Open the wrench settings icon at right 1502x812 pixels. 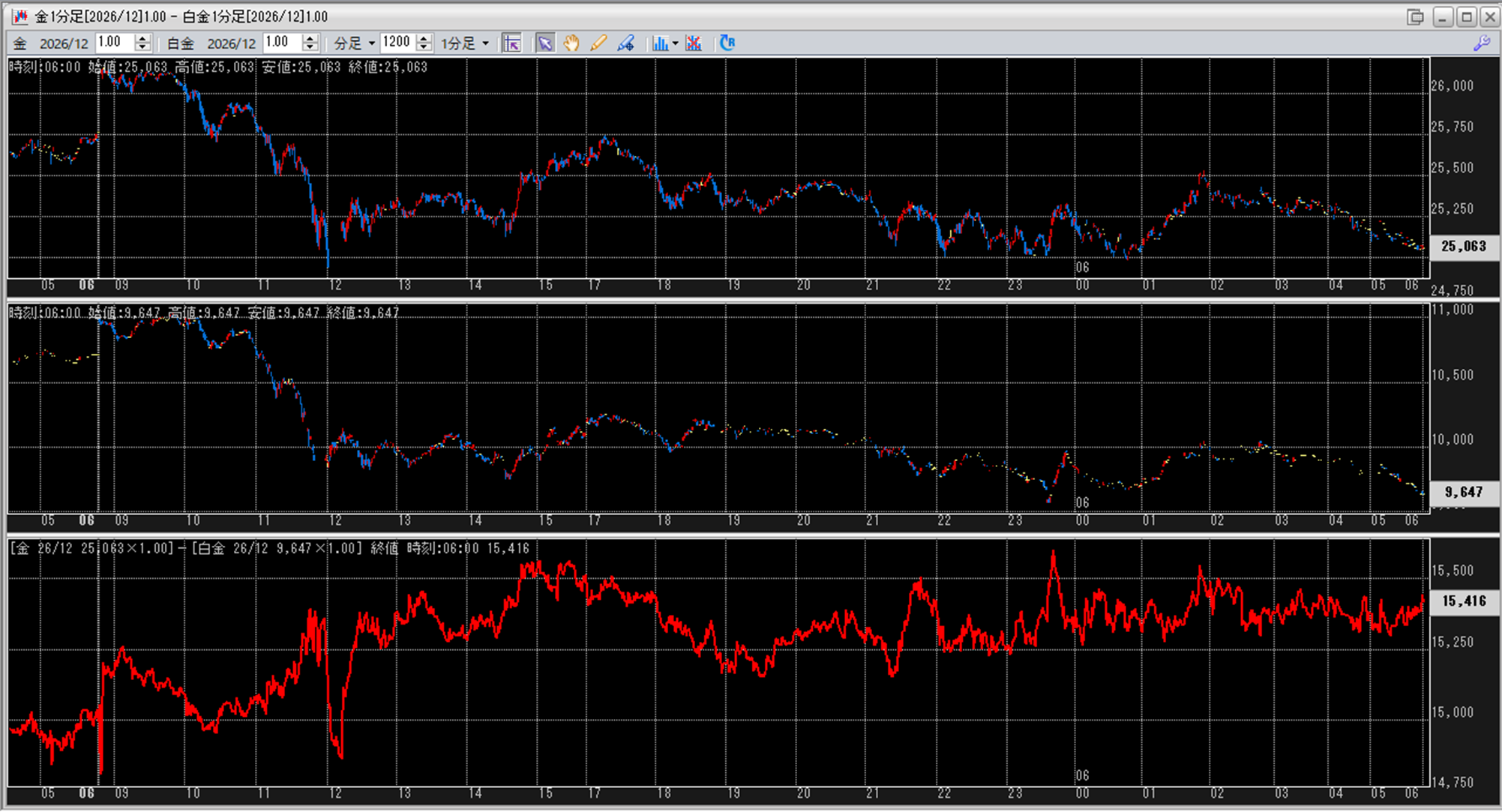pyautogui.click(x=1481, y=43)
